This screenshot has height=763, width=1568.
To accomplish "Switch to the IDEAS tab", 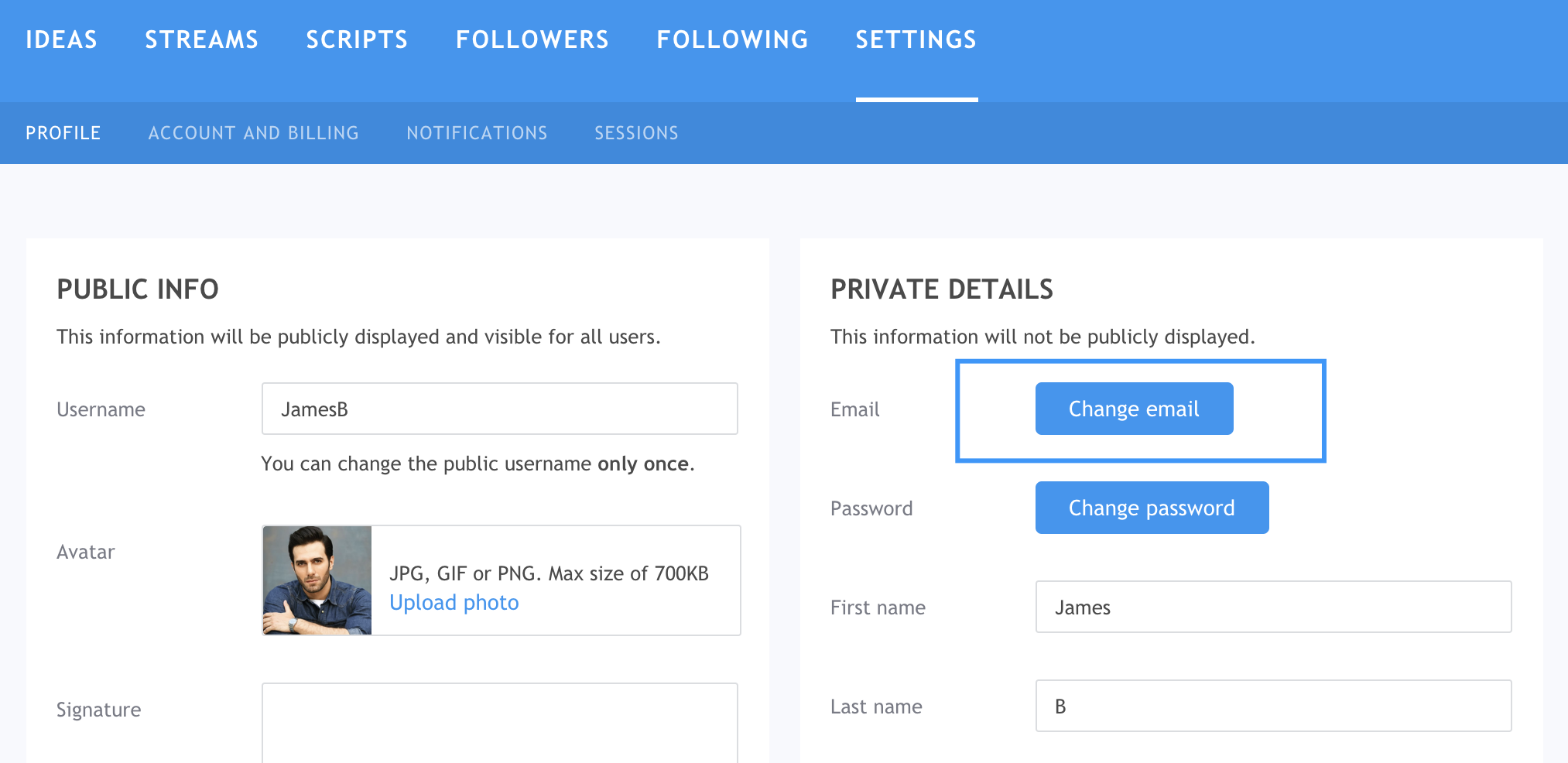I will click(62, 39).
